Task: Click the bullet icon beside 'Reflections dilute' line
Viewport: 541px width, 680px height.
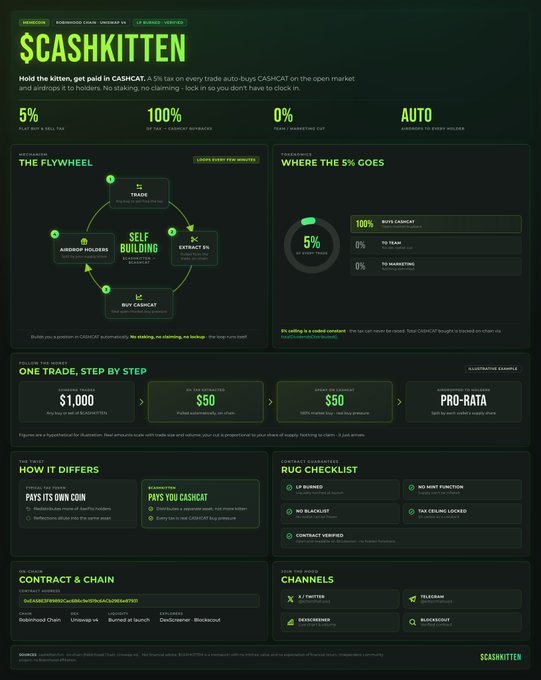Action: click(x=29, y=518)
